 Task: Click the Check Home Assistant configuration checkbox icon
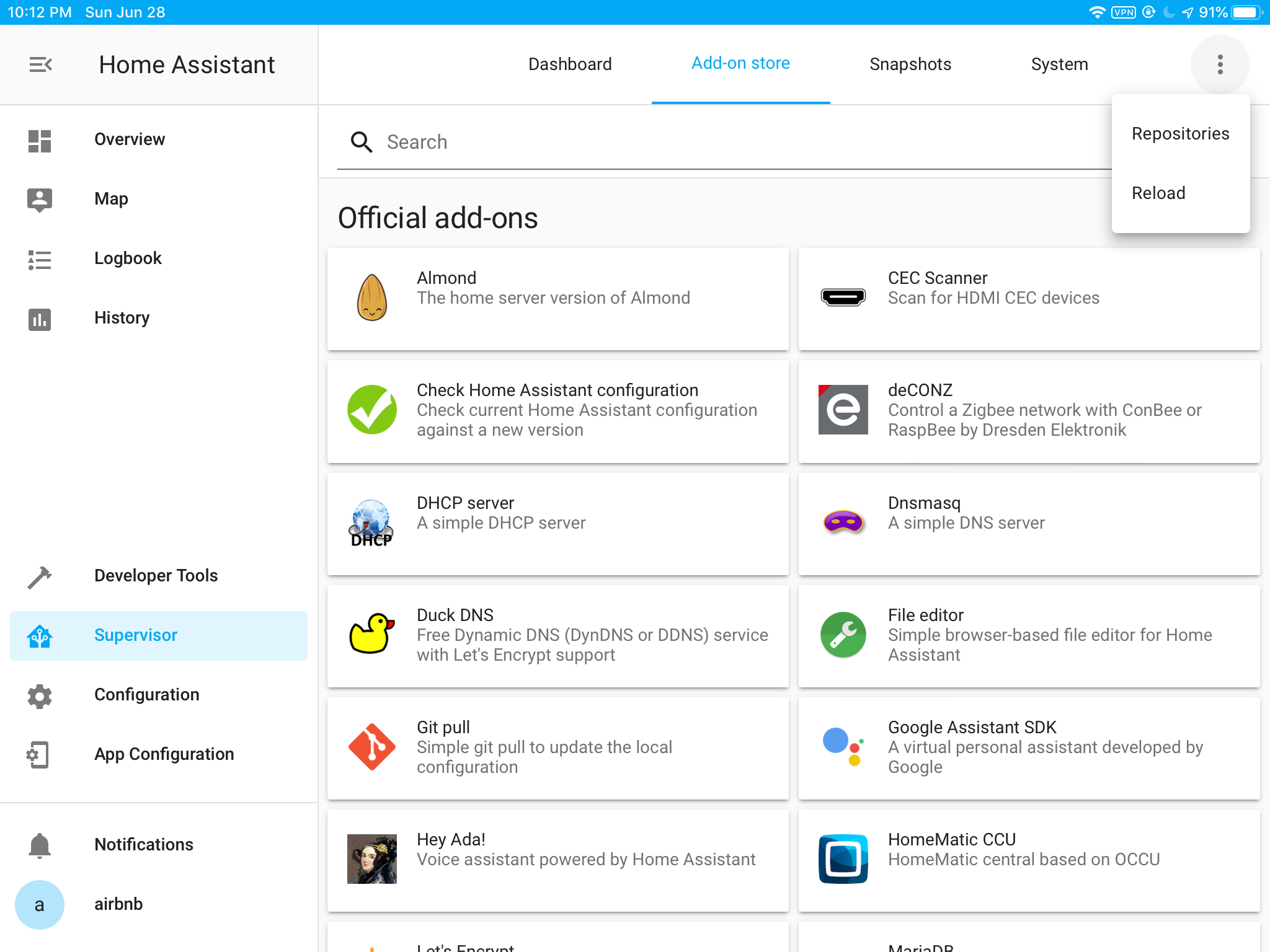[x=372, y=409]
